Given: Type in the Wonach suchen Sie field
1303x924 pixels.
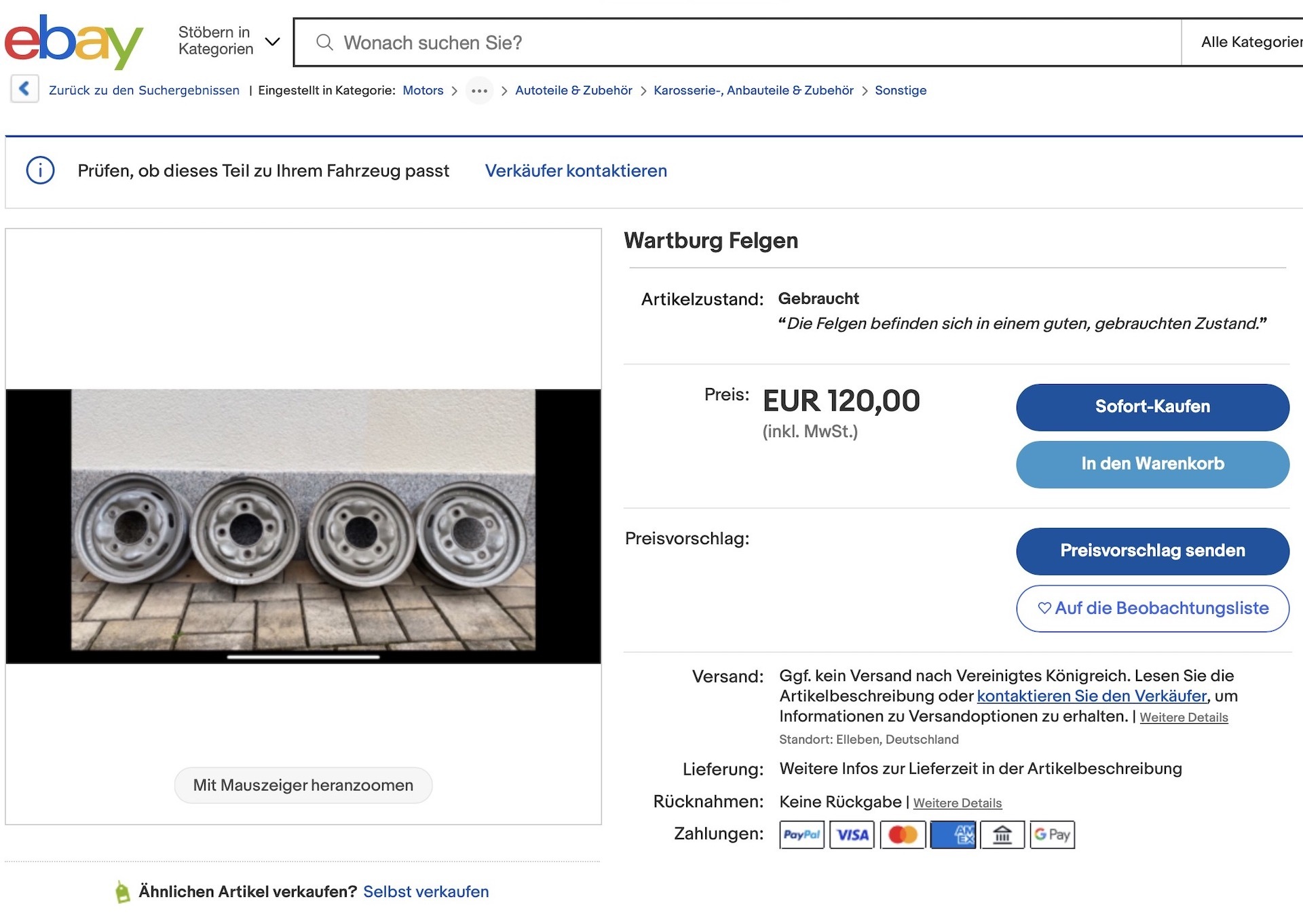Looking at the screenshot, I should pos(747,43).
